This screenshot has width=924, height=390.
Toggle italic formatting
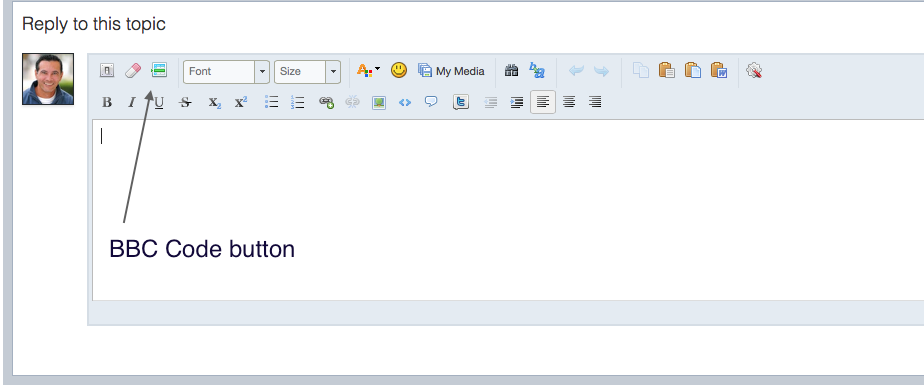pos(132,103)
